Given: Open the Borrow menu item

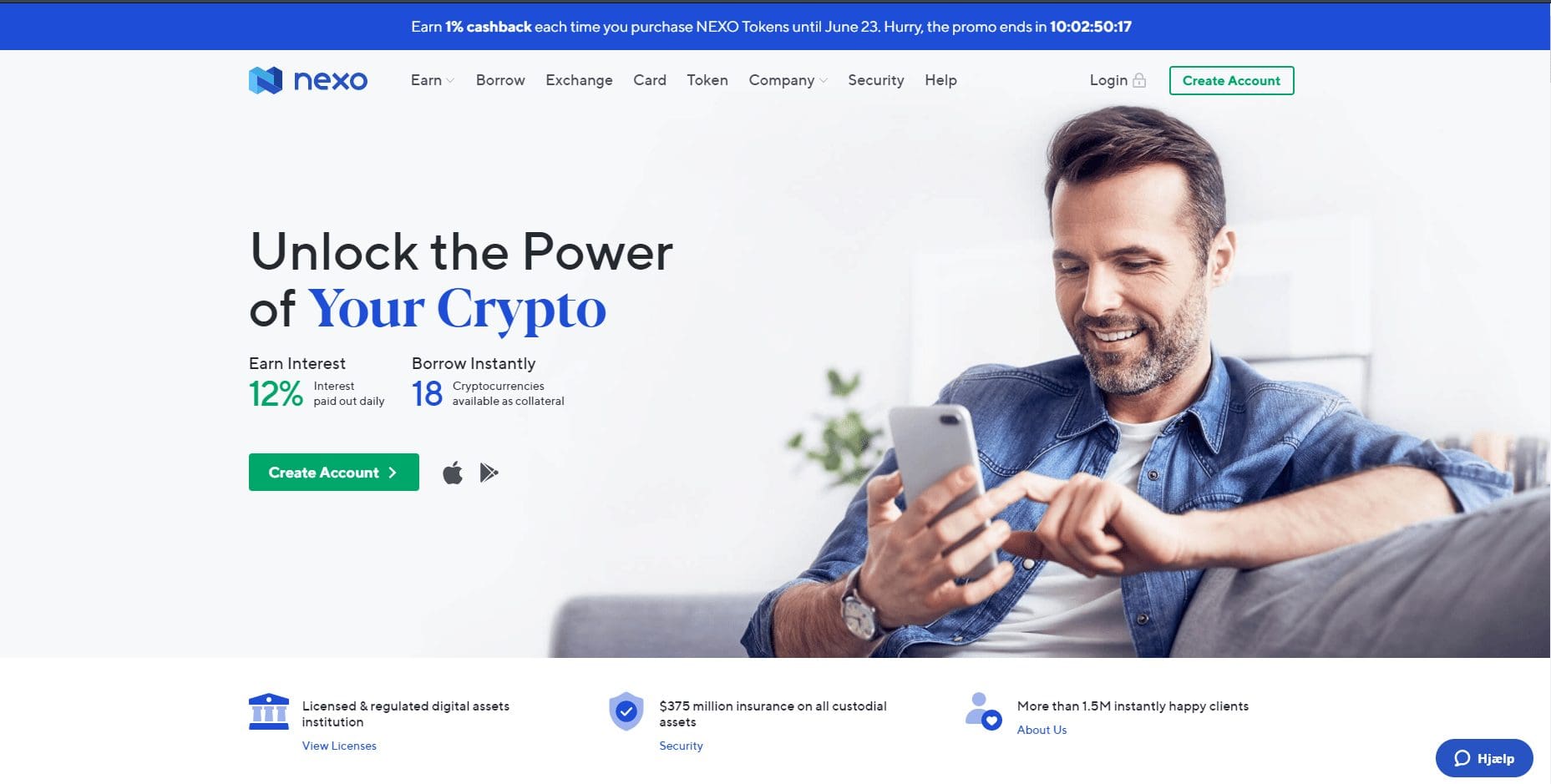Looking at the screenshot, I should [500, 80].
